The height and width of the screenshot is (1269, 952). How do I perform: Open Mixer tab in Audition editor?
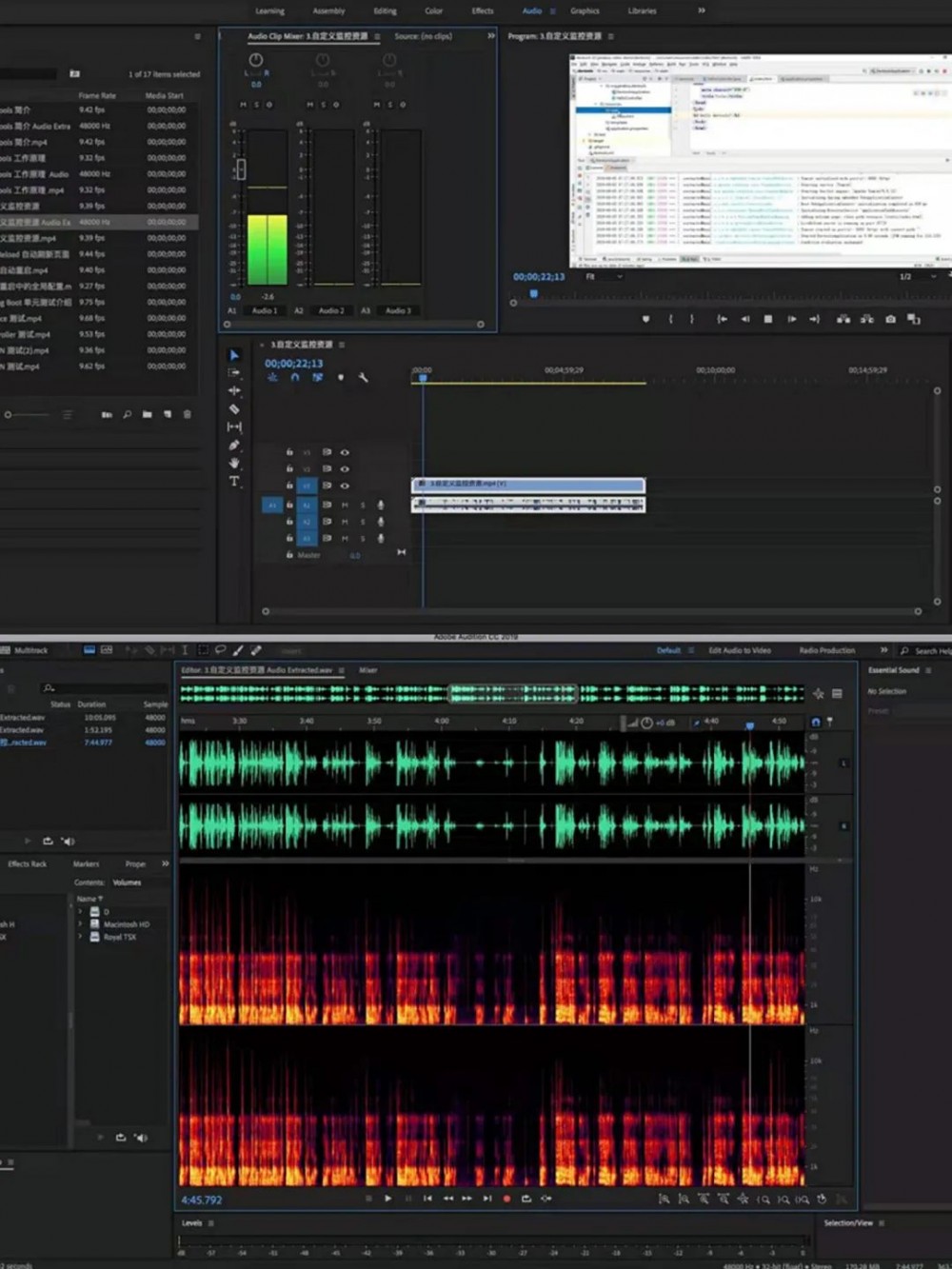click(x=367, y=670)
